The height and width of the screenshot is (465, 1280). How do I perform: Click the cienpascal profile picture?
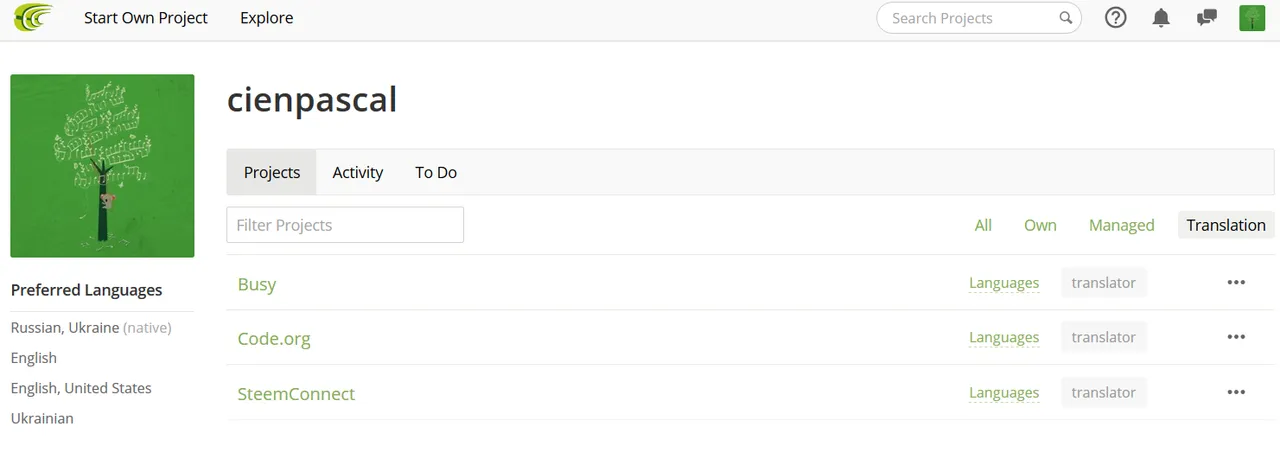point(102,166)
